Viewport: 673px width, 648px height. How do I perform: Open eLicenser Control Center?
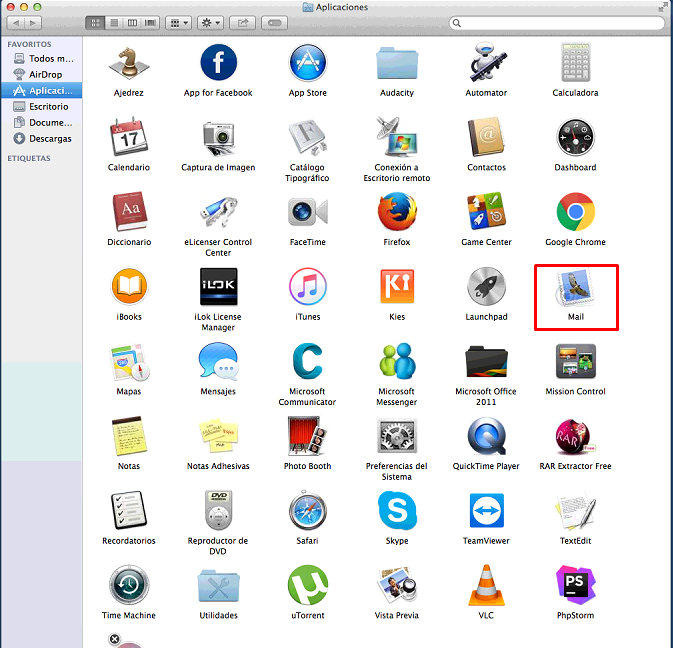pyautogui.click(x=218, y=212)
